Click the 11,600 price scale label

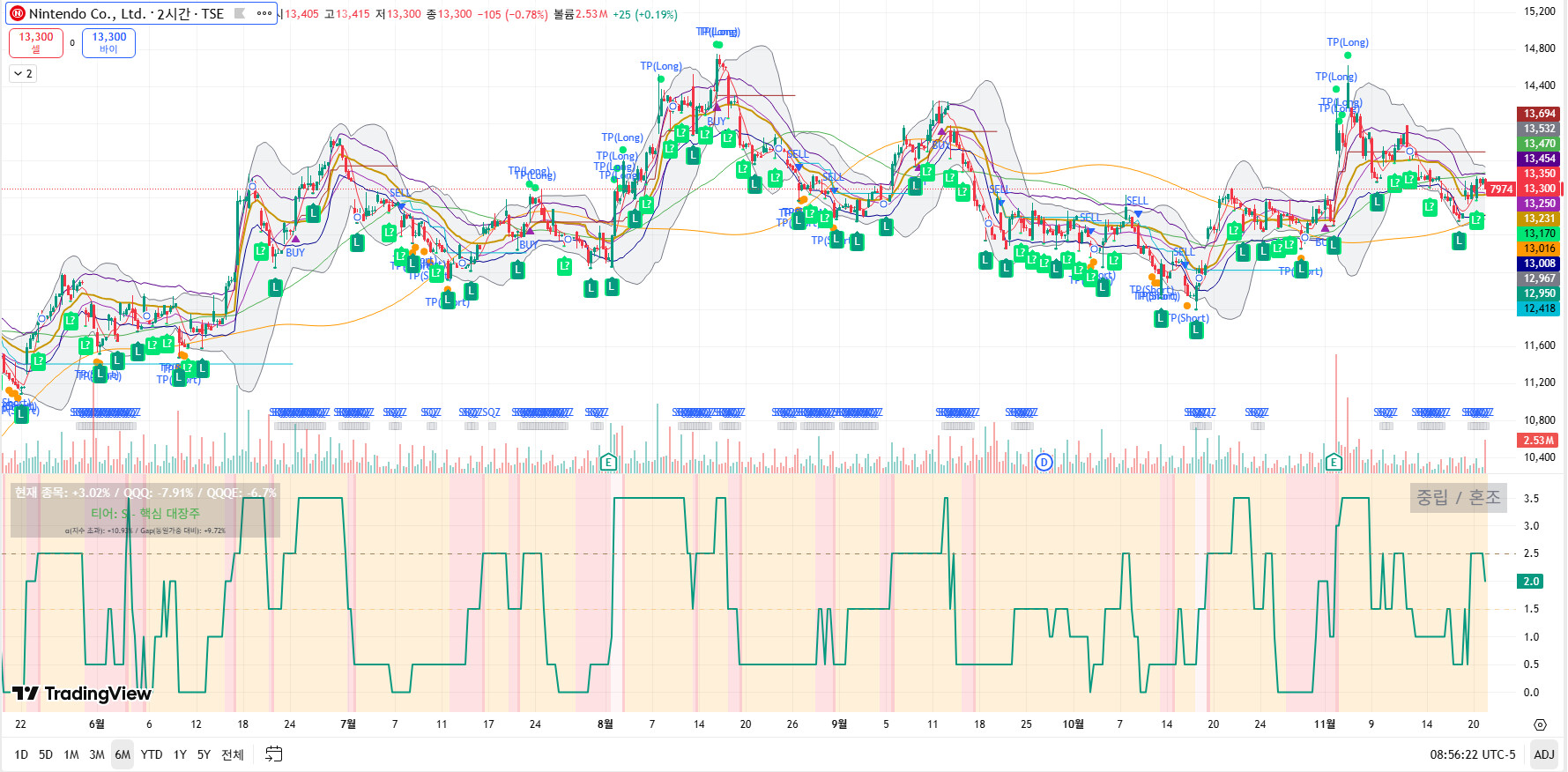pyautogui.click(x=1540, y=345)
